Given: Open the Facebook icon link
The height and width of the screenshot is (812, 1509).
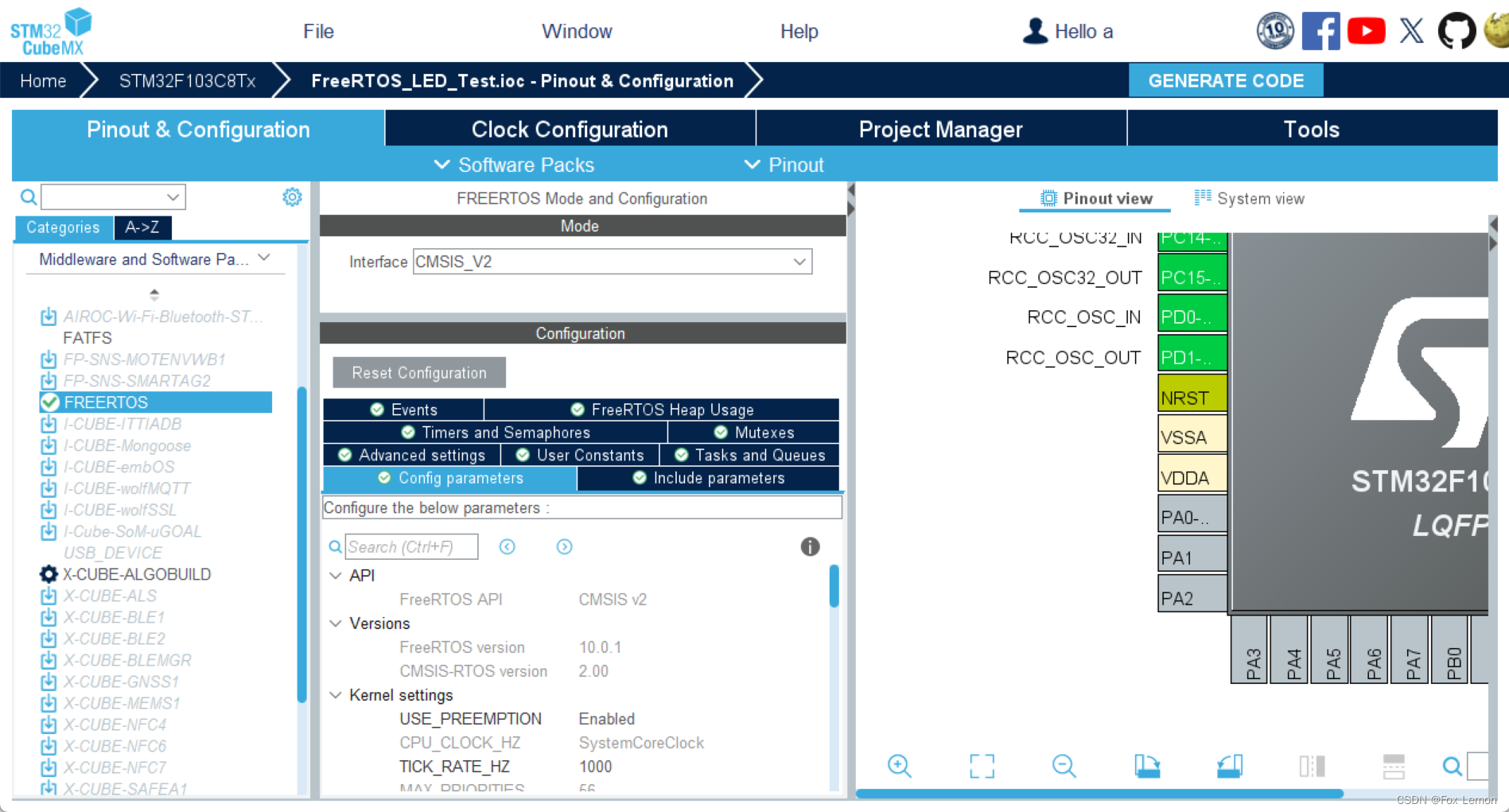Looking at the screenshot, I should click(1320, 31).
